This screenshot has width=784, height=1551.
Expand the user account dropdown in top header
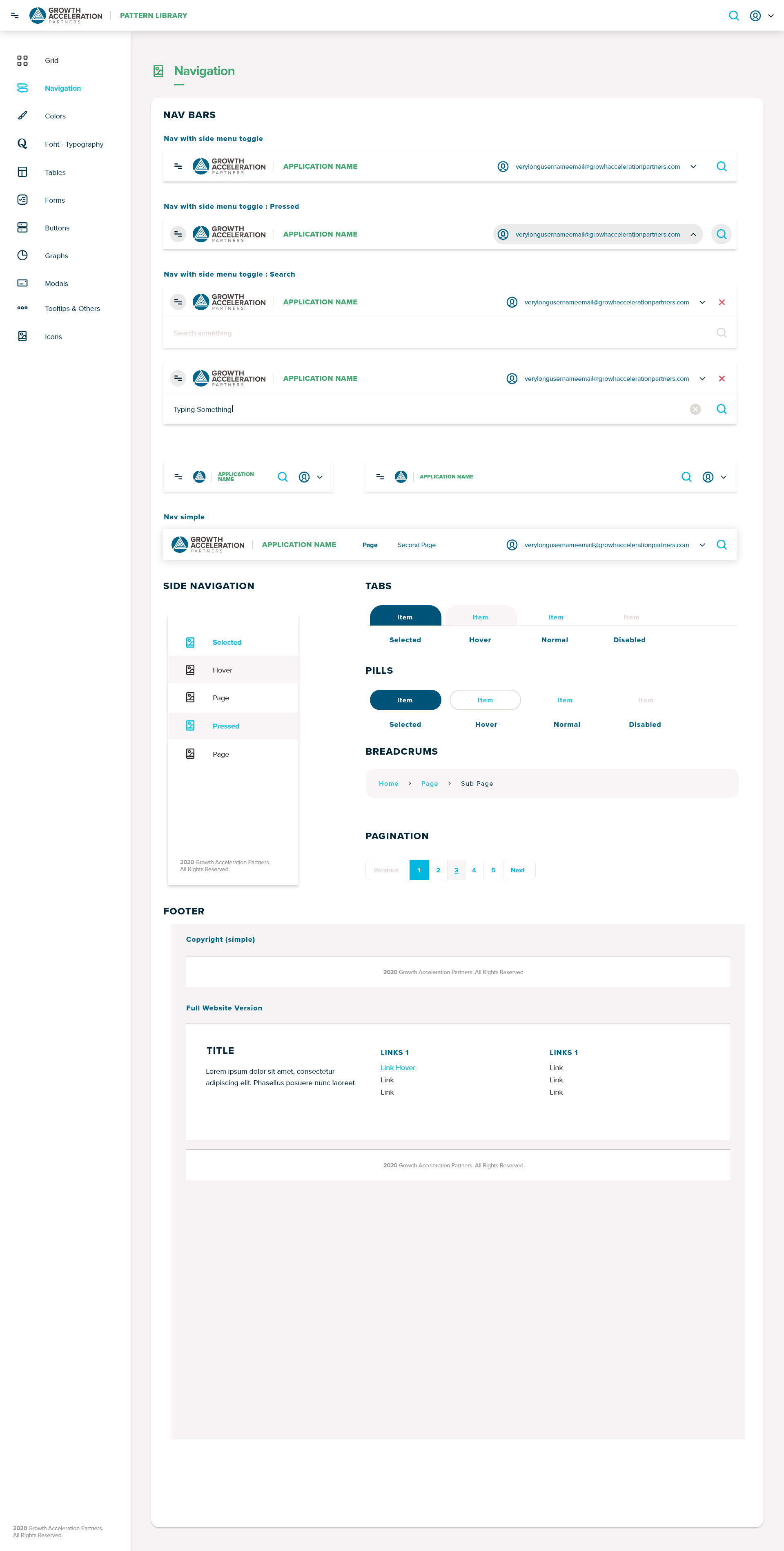(770, 16)
